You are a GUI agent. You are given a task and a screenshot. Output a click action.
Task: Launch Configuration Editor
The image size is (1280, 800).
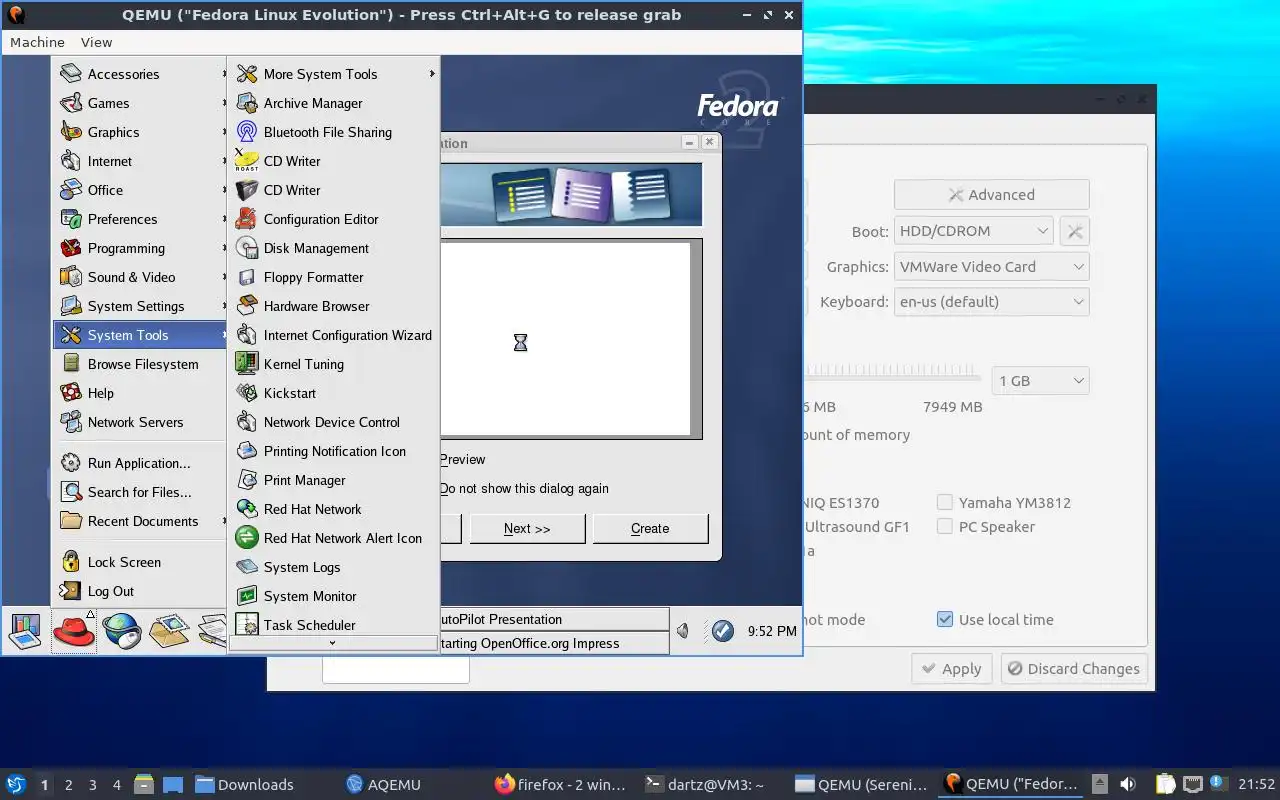coord(333,219)
